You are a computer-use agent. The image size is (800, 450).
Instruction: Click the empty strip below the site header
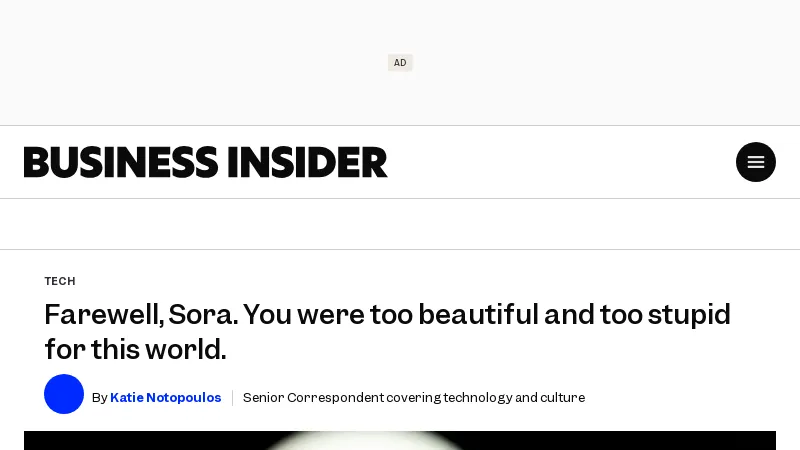tap(400, 224)
